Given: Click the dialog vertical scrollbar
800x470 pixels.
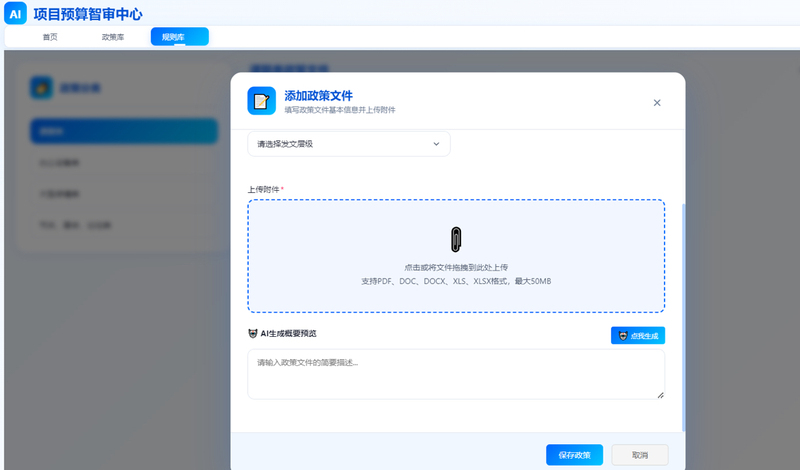Looking at the screenshot, I should 683,316.
